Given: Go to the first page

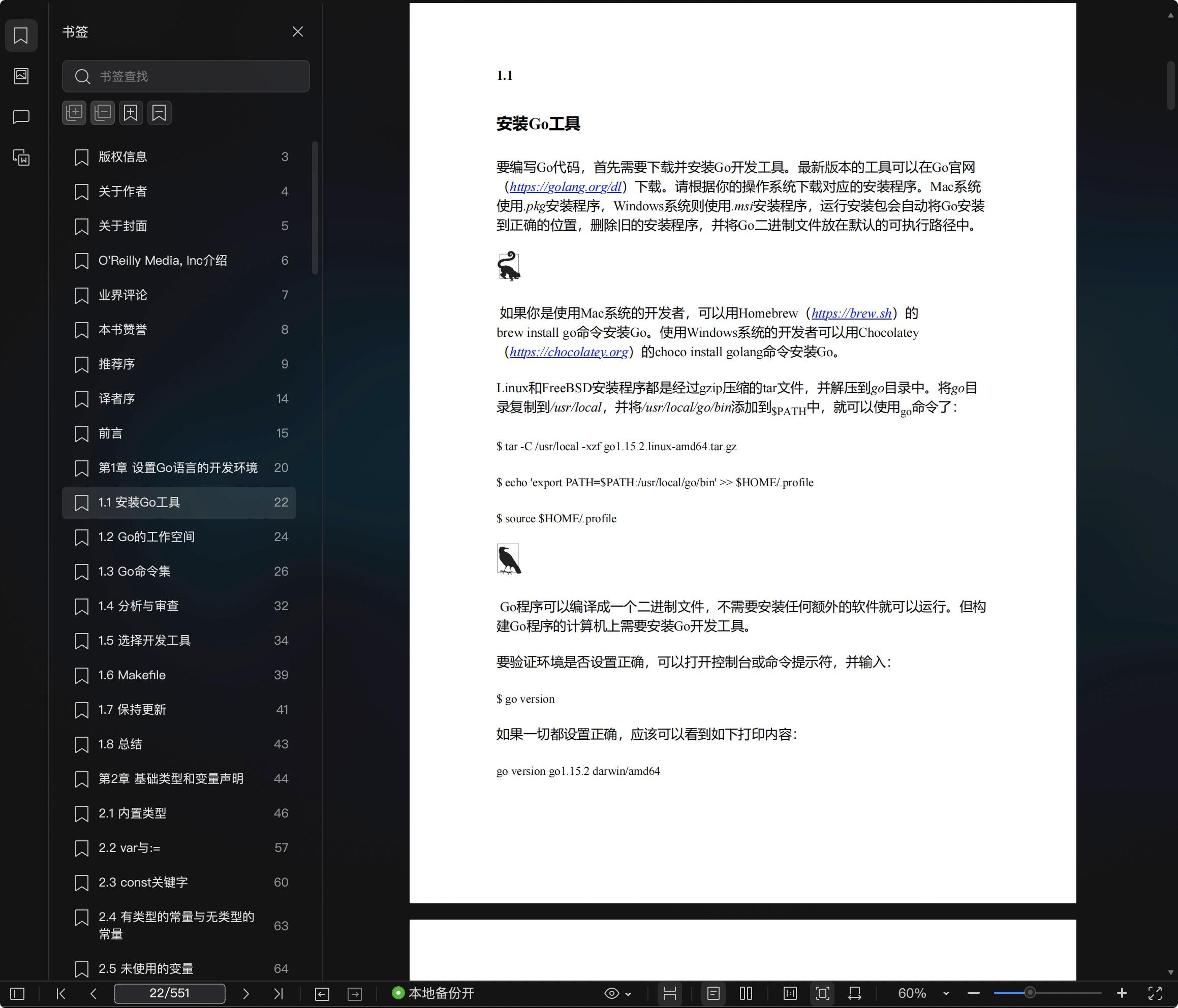Looking at the screenshot, I should [61, 993].
